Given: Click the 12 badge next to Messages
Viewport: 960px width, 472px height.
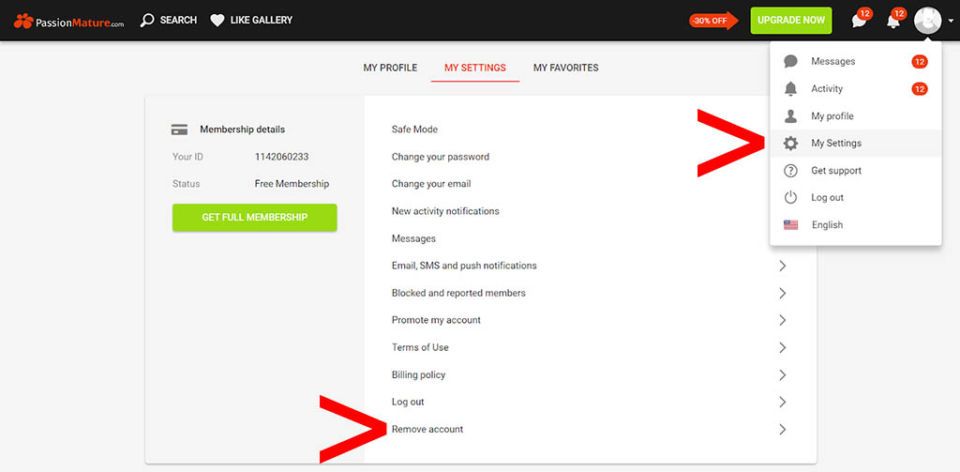Looking at the screenshot, I should pyautogui.click(x=919, y=61).
